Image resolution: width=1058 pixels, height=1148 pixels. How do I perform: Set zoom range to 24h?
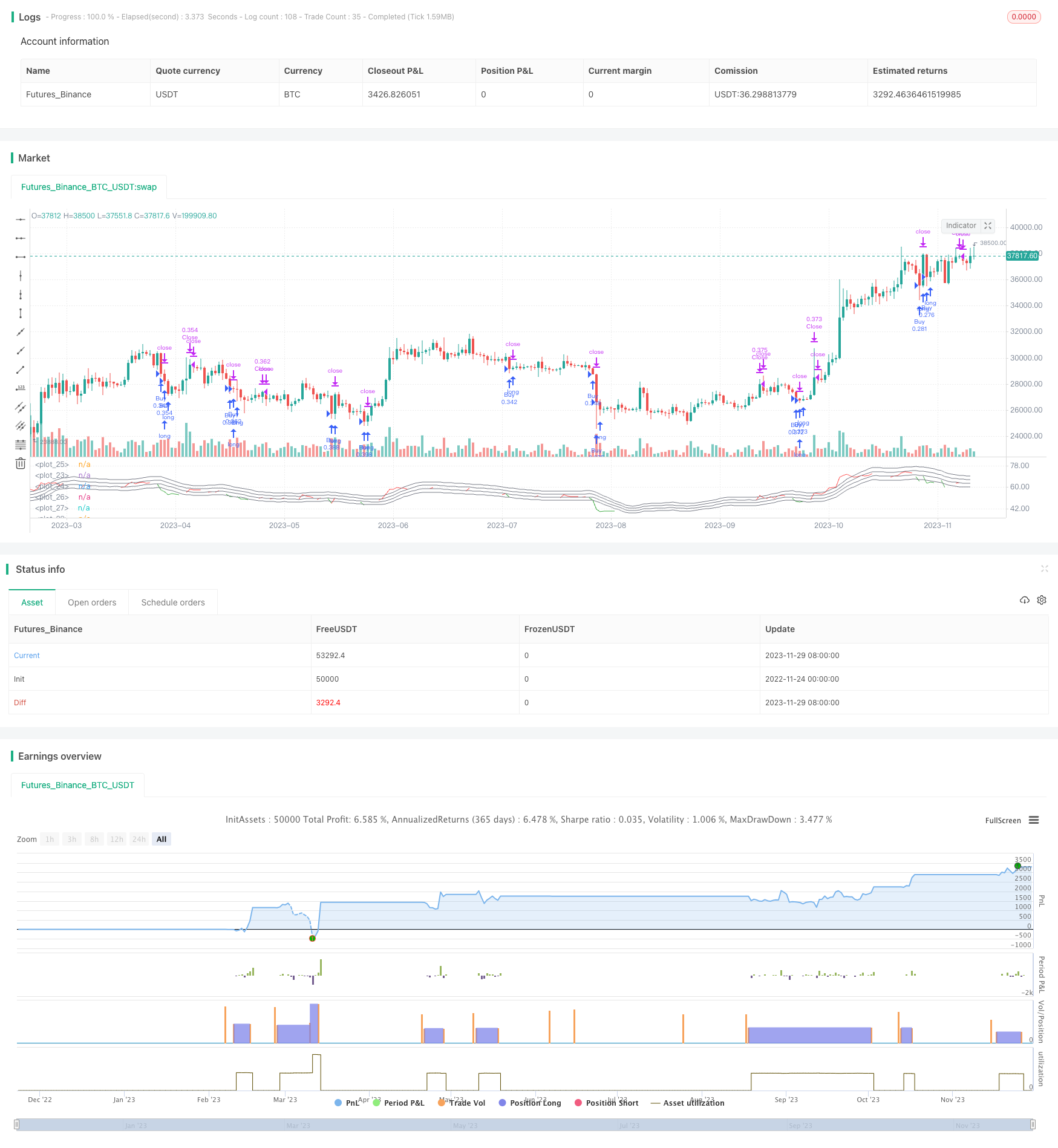pyautogui.click(x=139, y=839)
